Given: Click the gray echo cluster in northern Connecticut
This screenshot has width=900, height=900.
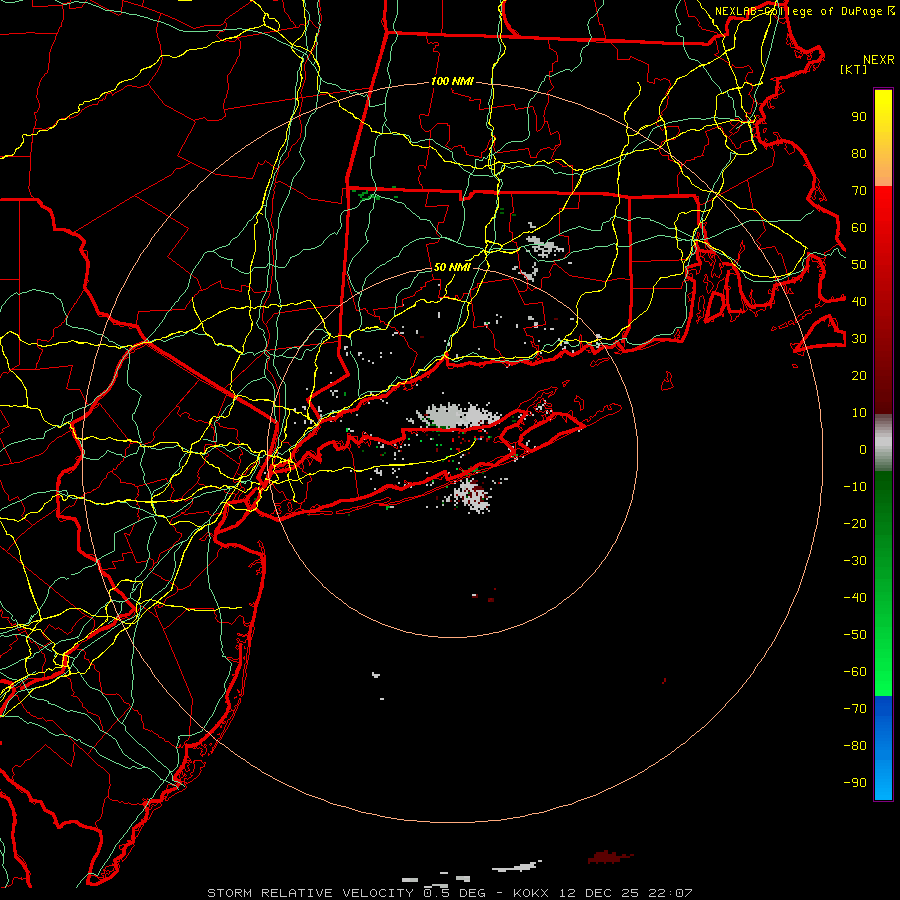Looking at the screenshot, I should 544,247.
